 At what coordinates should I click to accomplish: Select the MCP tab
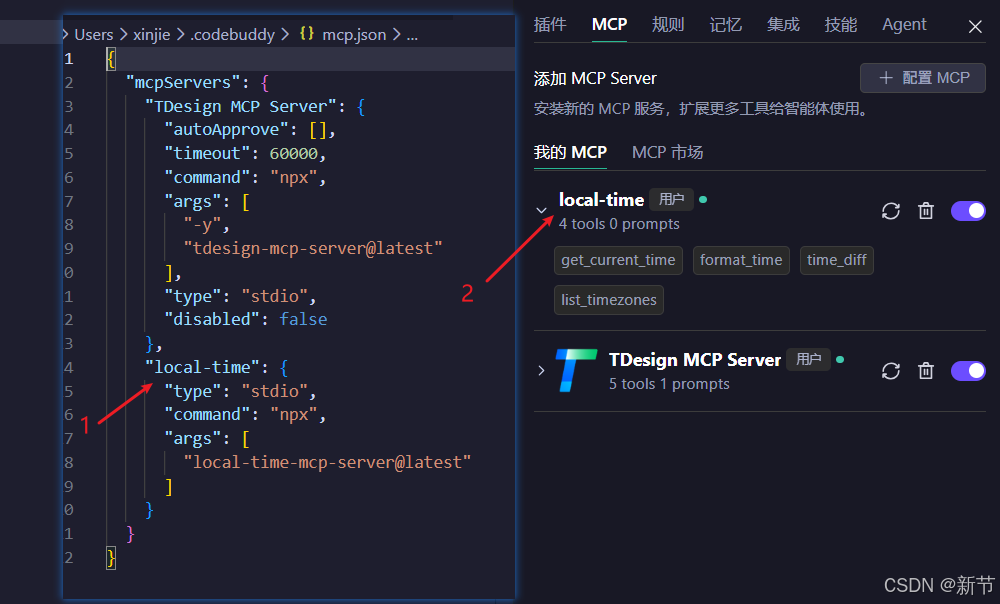[x=609, y=25]
